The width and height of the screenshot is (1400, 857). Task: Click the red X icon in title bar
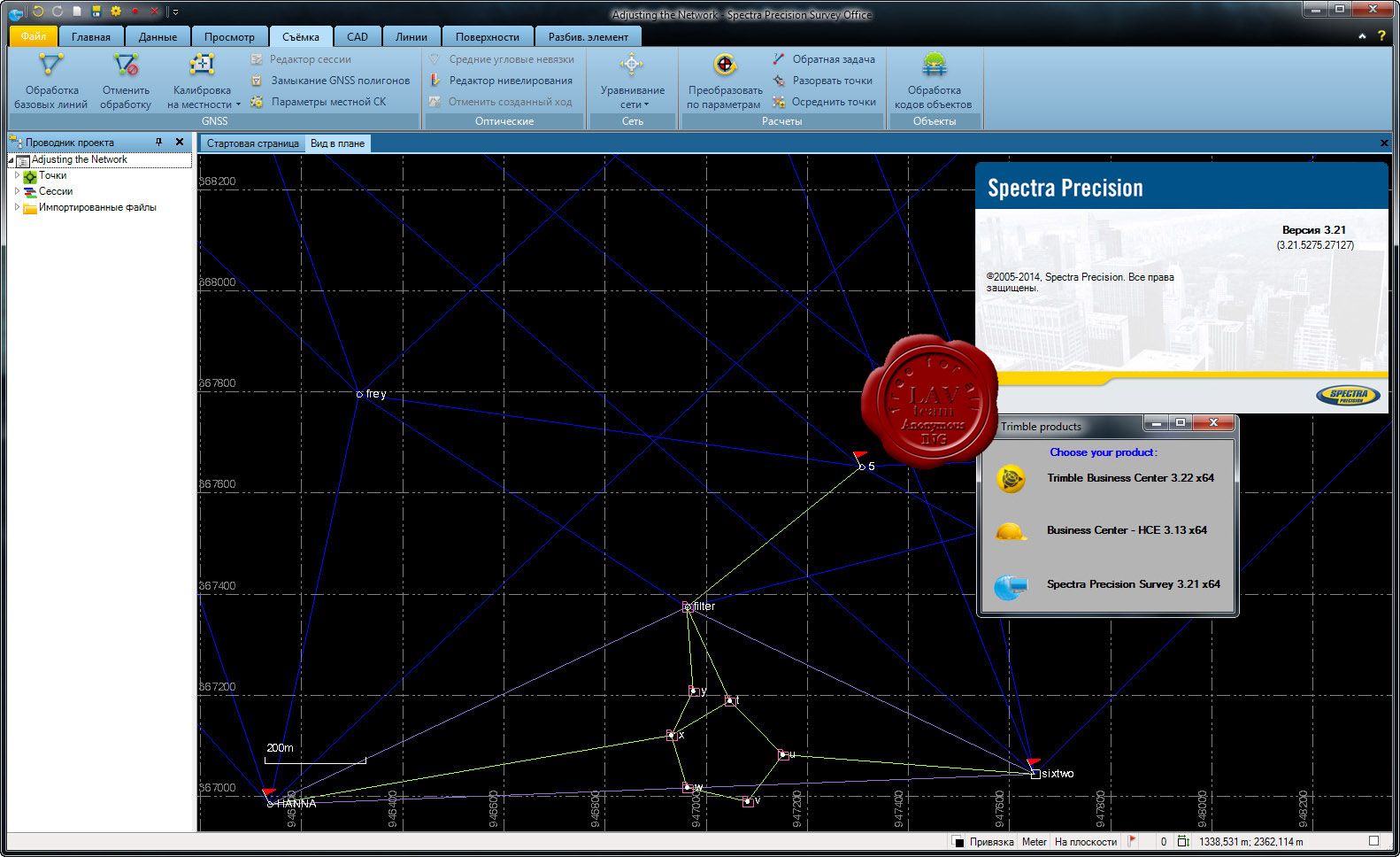coord(155,12)
